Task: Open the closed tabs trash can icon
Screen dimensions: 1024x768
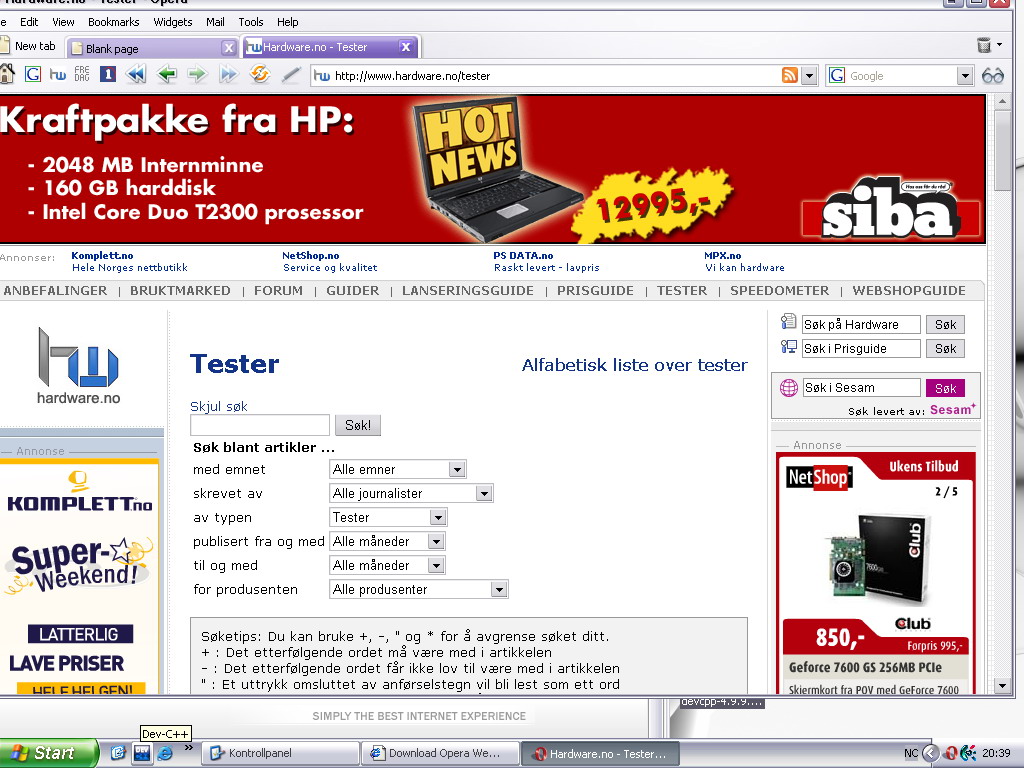Action: coord(984,45)
